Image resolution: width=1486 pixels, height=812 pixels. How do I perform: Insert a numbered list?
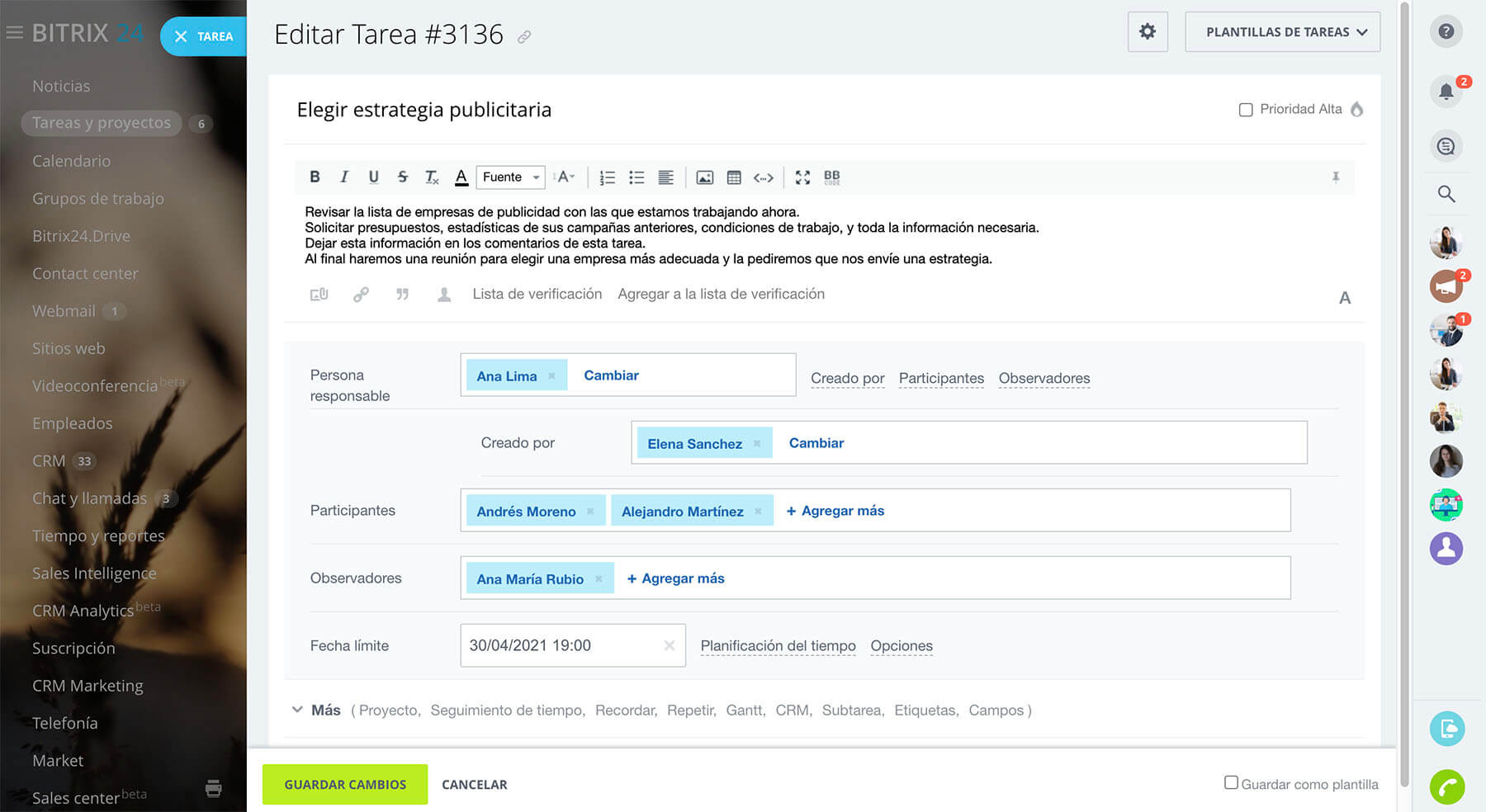click(607, 177)
